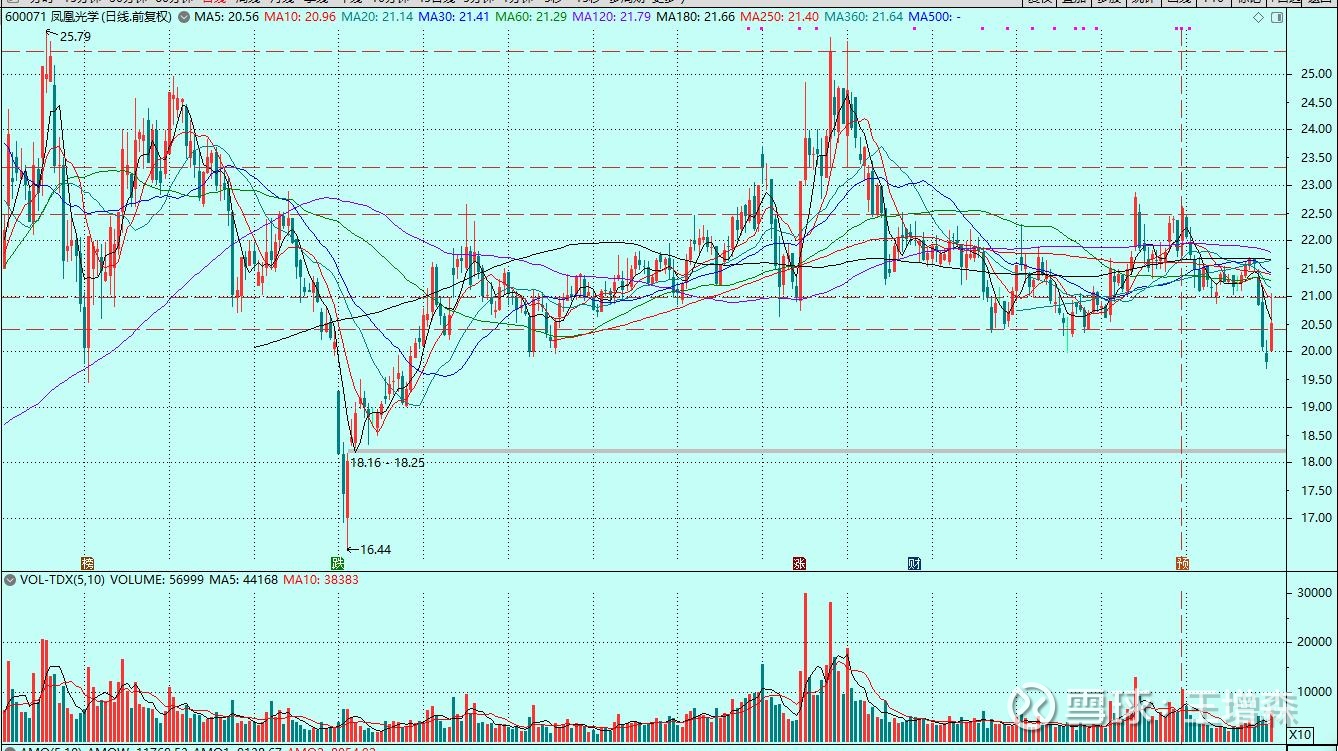1338x751 pixels.
Task: Expand the main chart indicator dropdown arrow
Action: tap(186, 18)
